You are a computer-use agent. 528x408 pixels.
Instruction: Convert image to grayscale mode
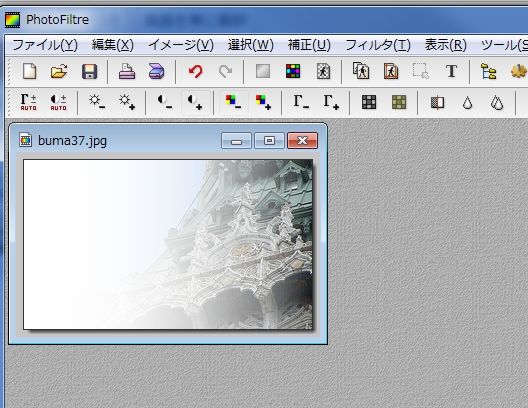coord(263,71)
